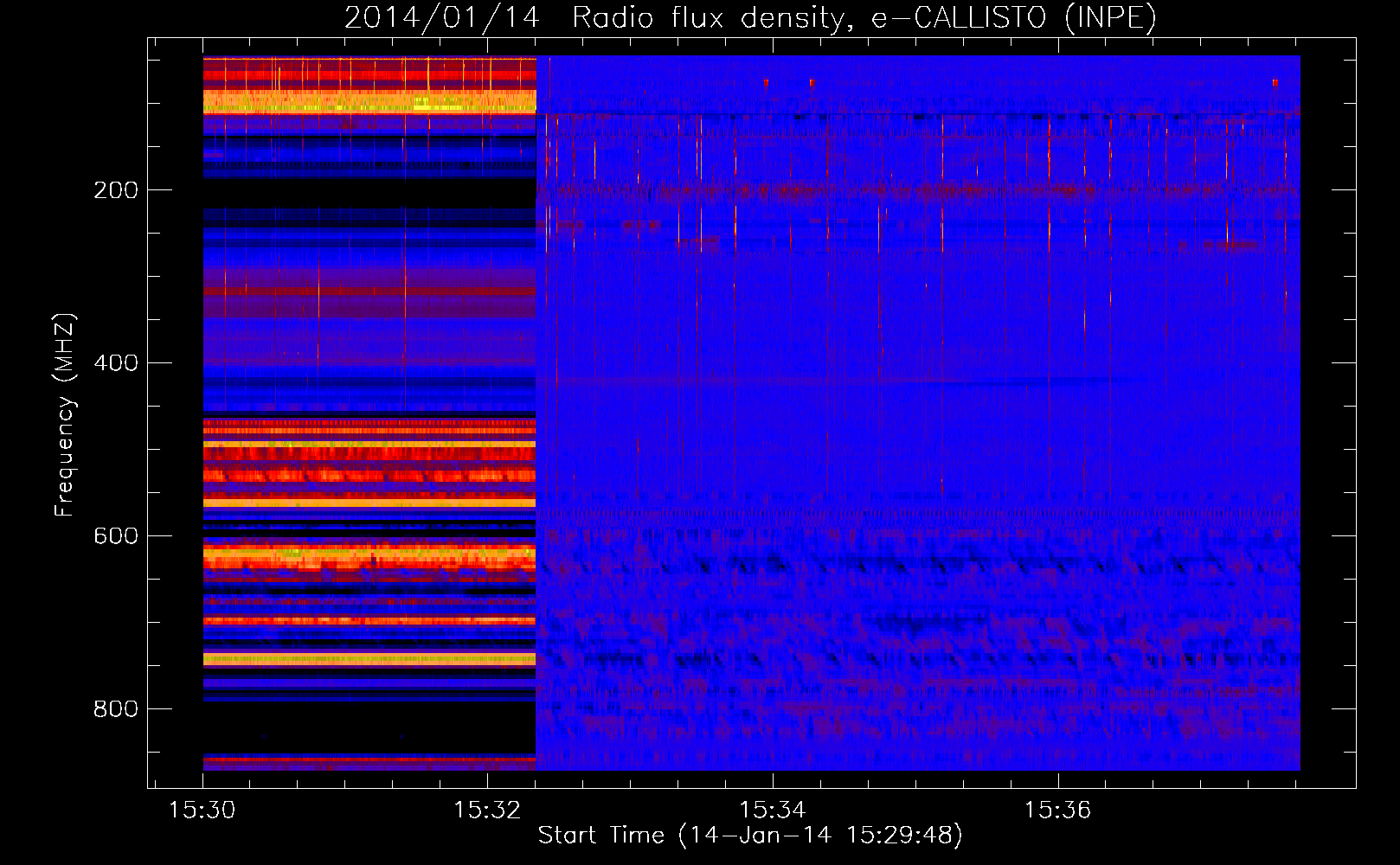This screenshot has width=1400, height=865.
Task: Click the 15:30 time tick label
Action: pyautogui.click(x=202, y=810)
